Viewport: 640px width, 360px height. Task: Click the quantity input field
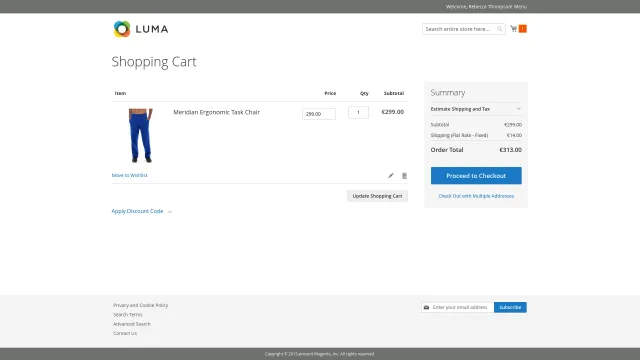click(x=358, y=112)
